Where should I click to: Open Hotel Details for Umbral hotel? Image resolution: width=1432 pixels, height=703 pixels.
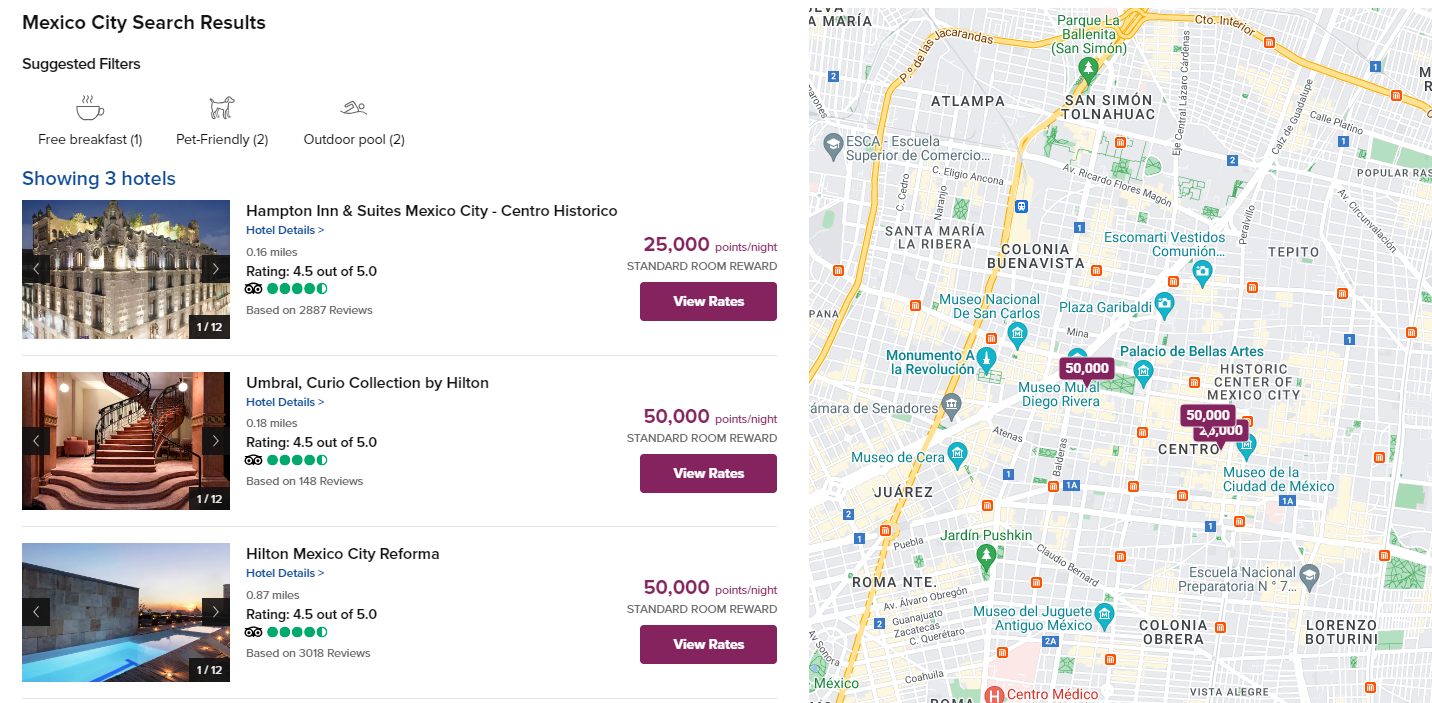click(x=284, y=401)
